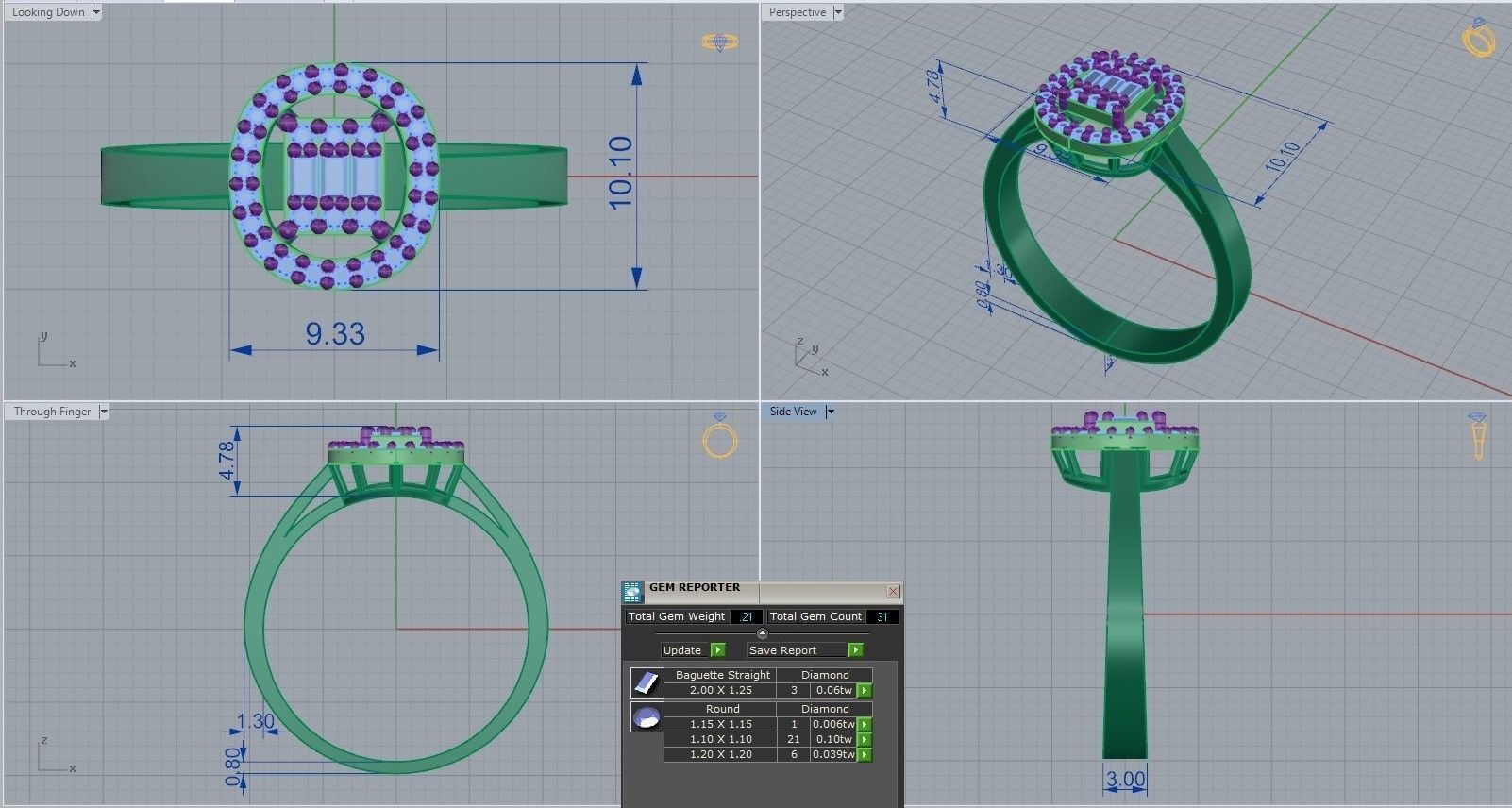Click the 4.78 dimension in Through Finger view
The width and height of the screenshot is (1512, 808).
coord(227,461)
